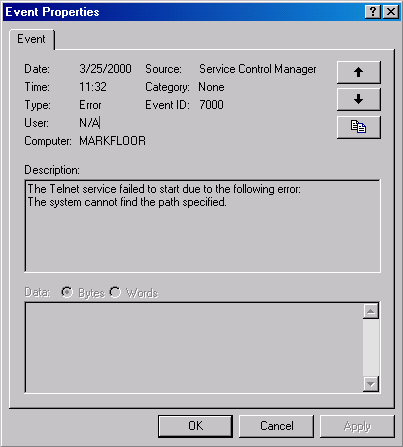Click the data box scrollbar track

coord(371,348)
